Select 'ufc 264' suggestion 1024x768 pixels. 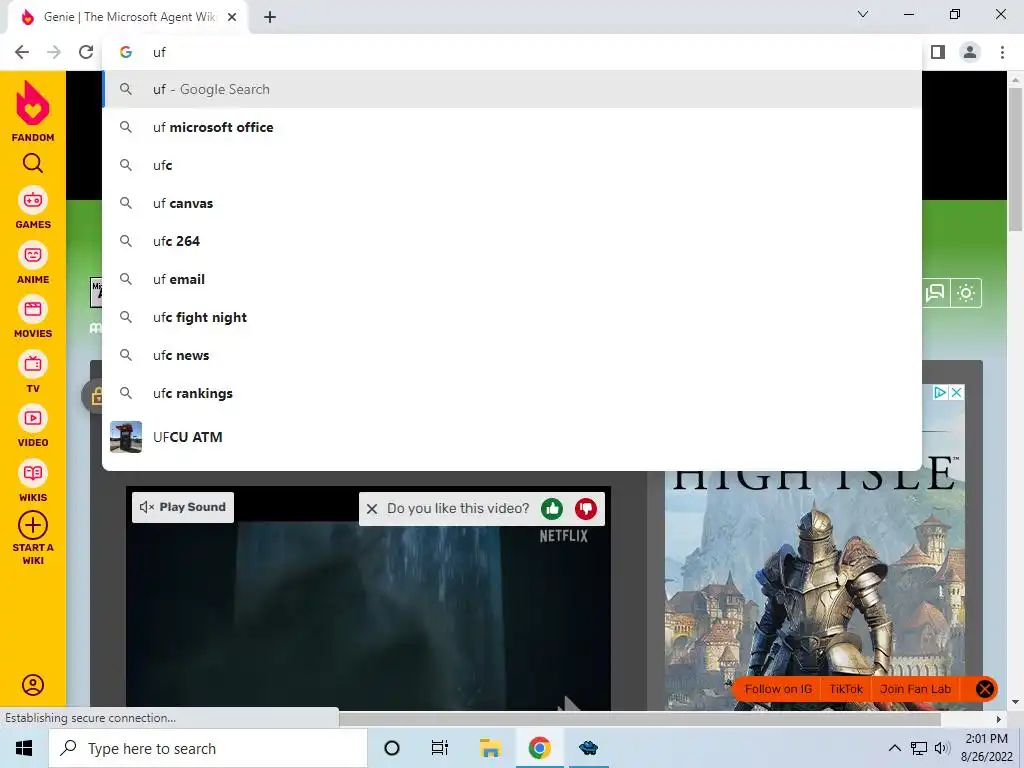coord(512,241)
